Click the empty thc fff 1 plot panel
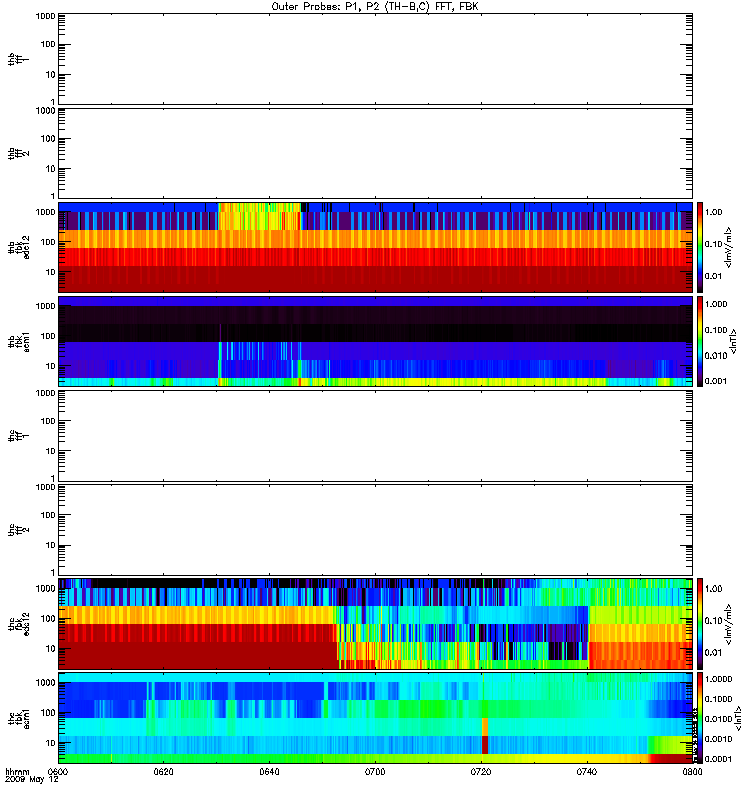Screen dimensions: 750x800 tap(375, 436)
